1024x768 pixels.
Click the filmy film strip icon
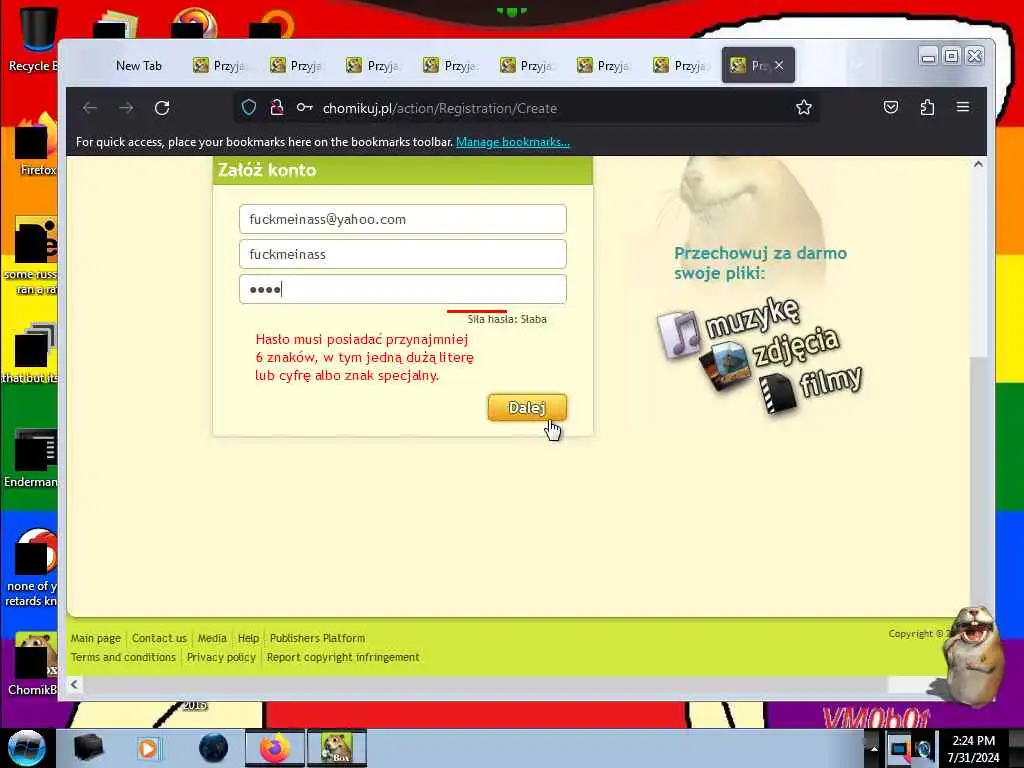click(778, 393)
